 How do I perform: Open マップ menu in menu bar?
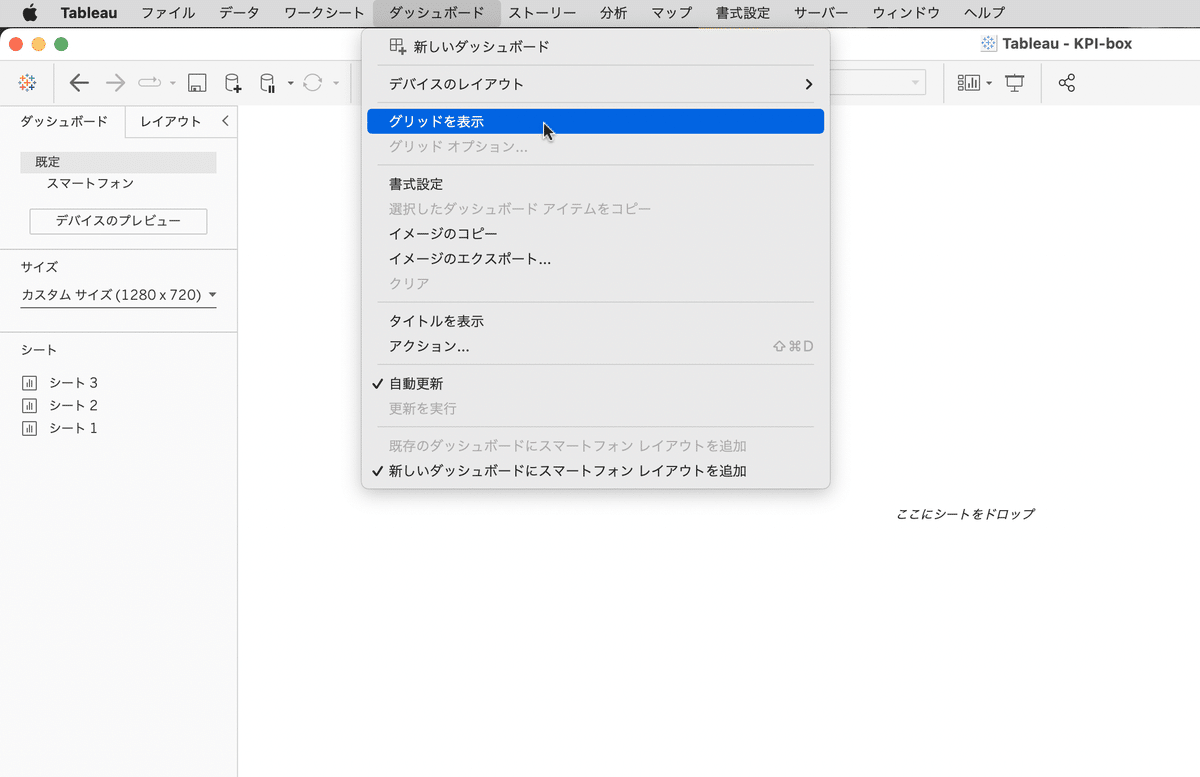(x=671, y=13)
